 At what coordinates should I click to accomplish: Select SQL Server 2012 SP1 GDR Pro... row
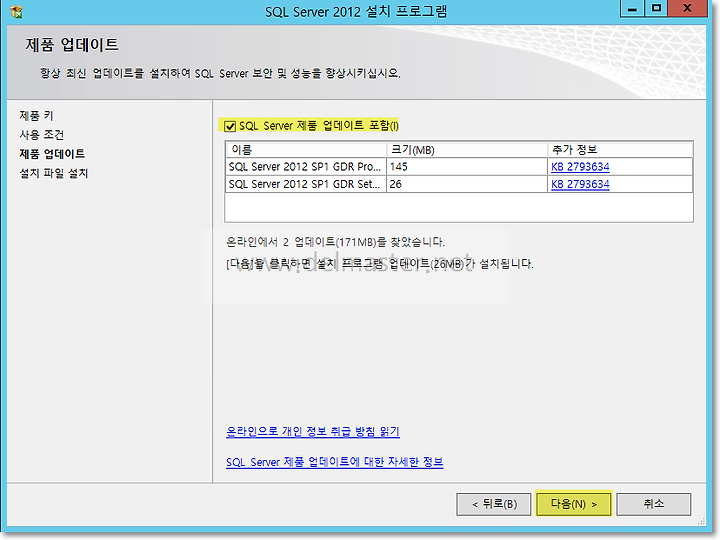pos(459,167)
